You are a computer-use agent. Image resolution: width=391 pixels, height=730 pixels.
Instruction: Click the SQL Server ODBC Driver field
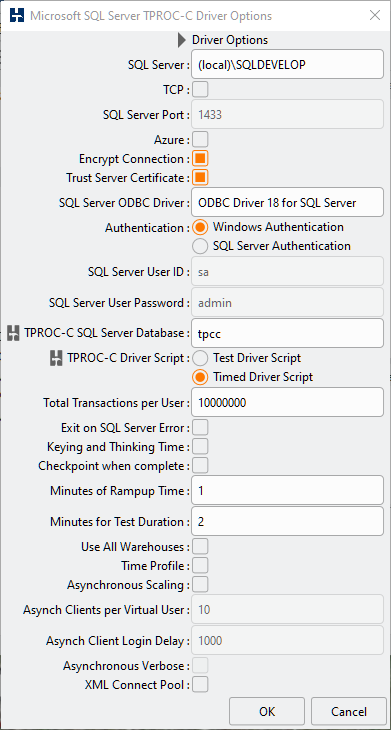[287, 203]
